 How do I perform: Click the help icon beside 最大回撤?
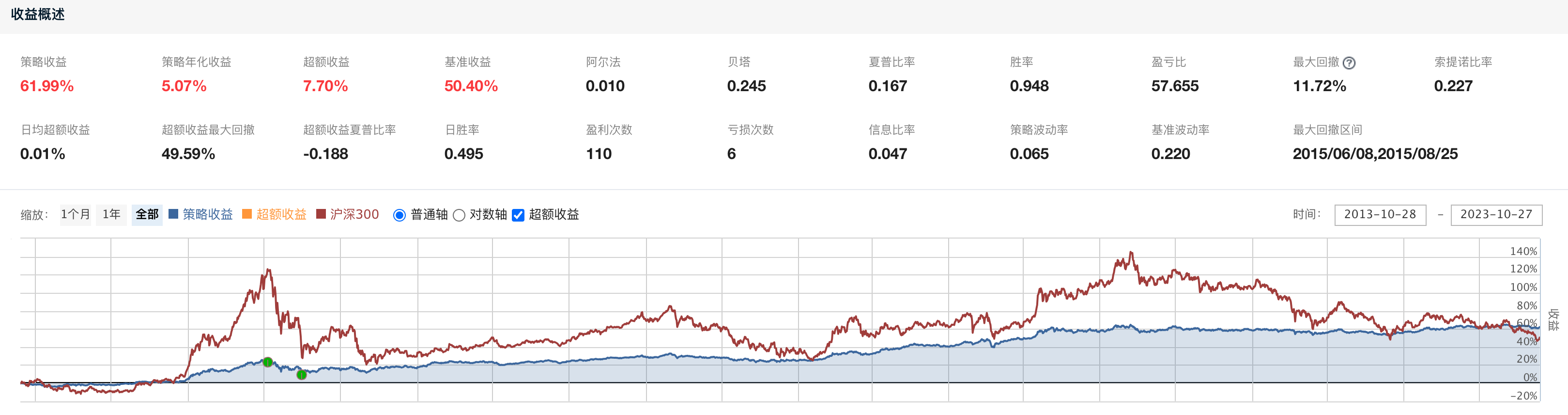1349,63
